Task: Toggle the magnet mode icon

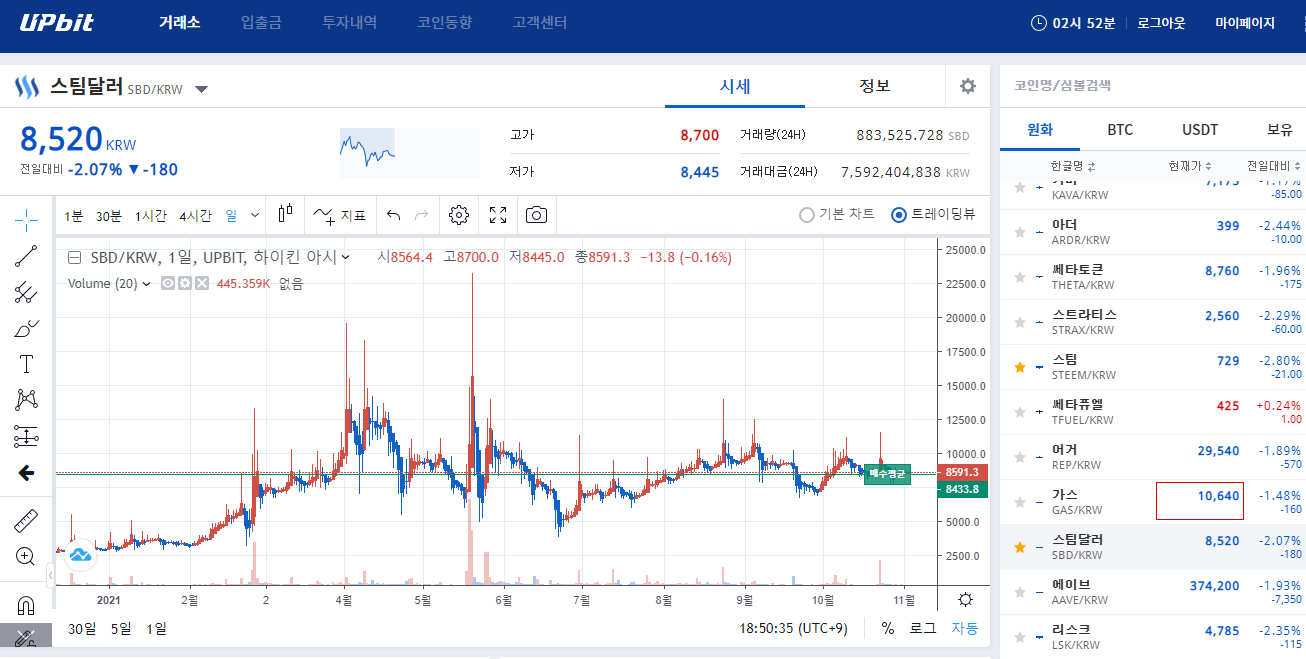Action: coord(26,605)
